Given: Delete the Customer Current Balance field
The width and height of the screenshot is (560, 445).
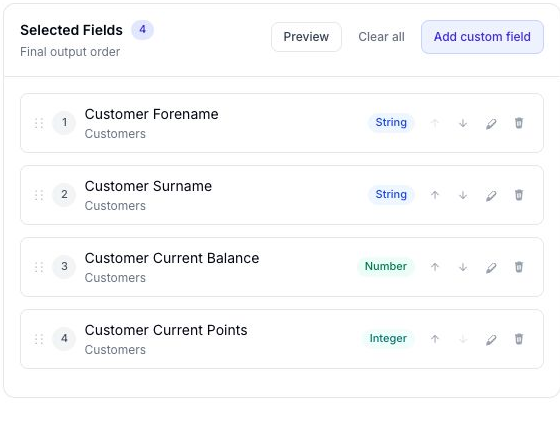Looking at the screenshot, I should [519, 267].
